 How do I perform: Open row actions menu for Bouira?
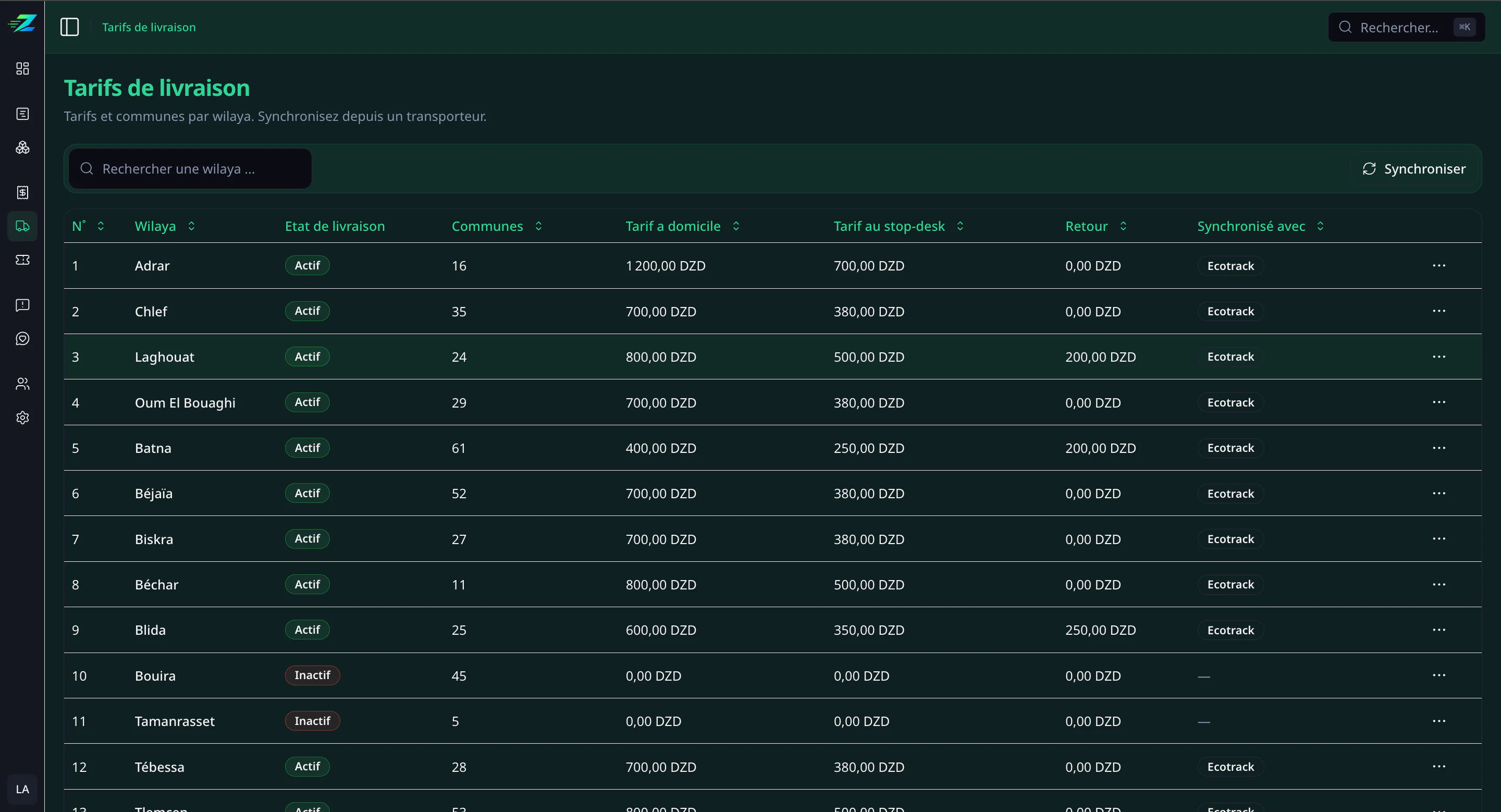click(1438, 675)
